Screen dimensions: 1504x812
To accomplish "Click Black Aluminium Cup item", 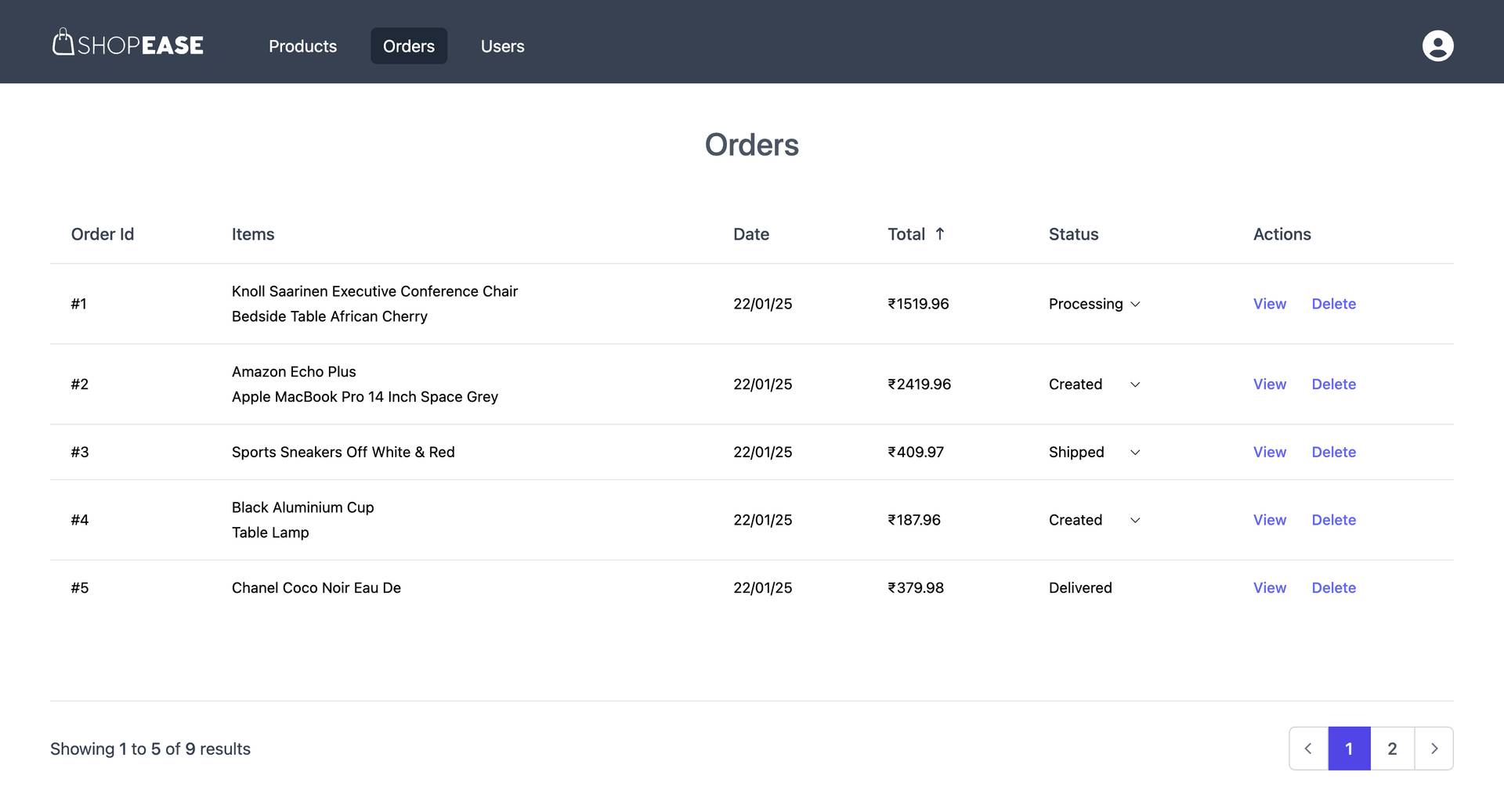I will click(302, 507).
